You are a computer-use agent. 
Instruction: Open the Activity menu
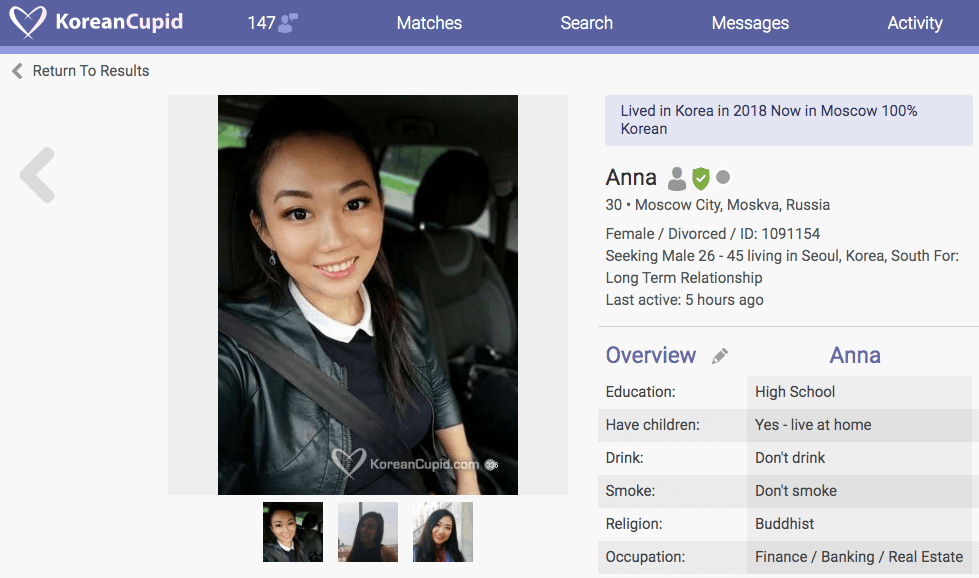pyautogui.click(x=915, y=23)
